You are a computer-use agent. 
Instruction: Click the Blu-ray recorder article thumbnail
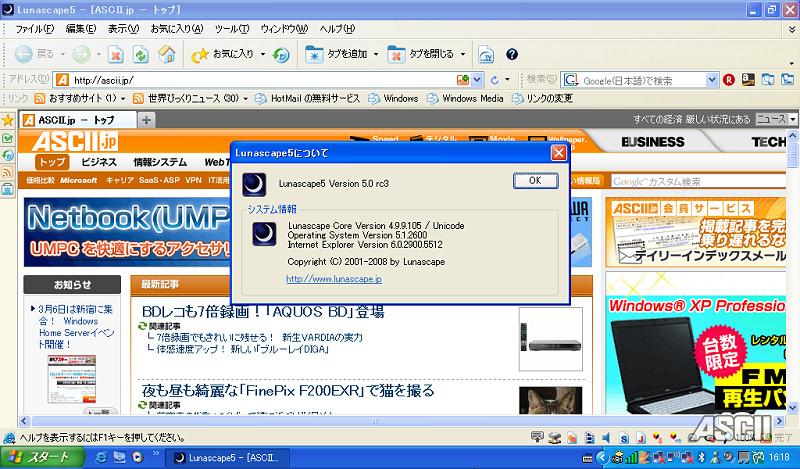click(x=551, y=339)
